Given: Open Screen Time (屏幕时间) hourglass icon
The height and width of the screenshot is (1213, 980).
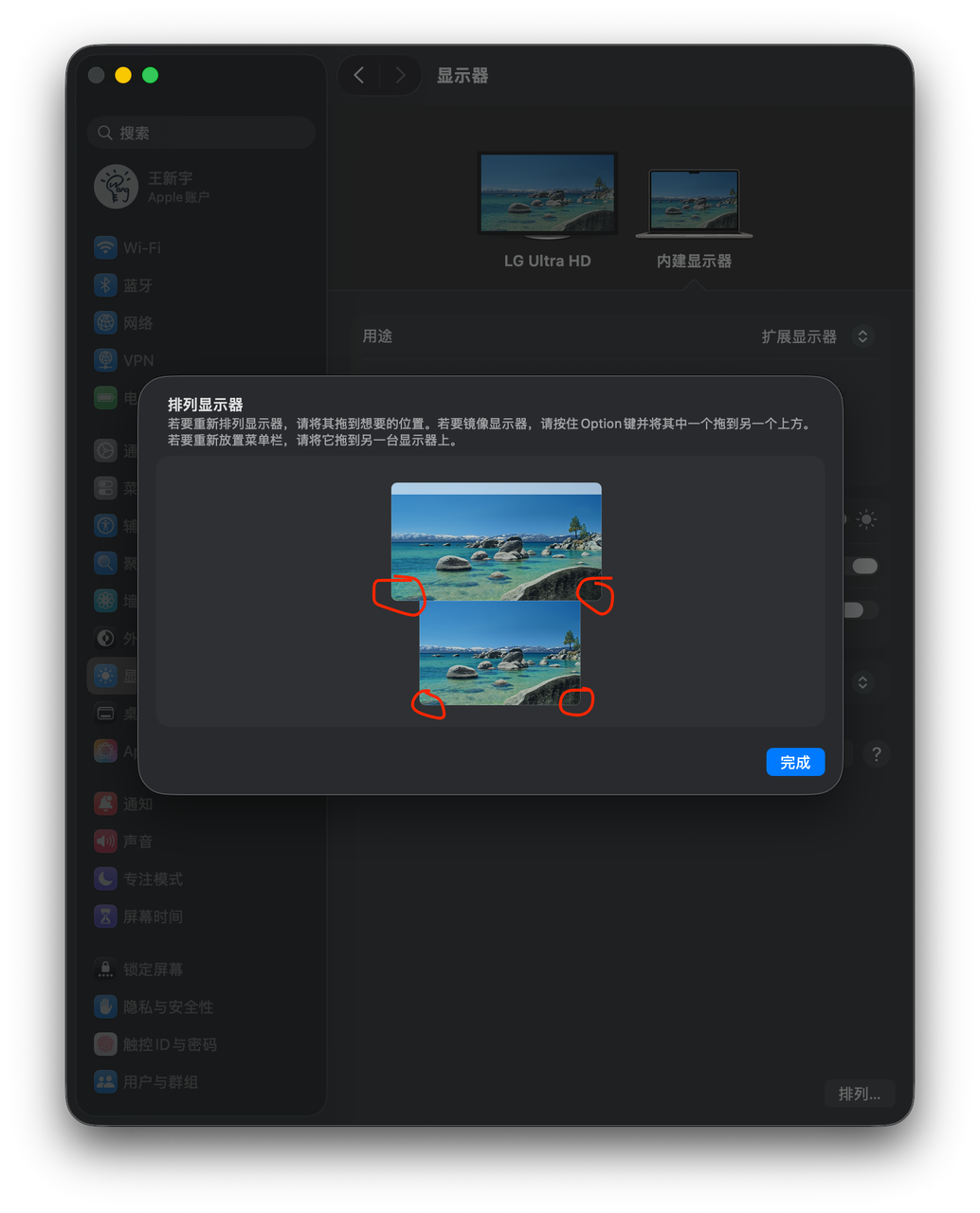Looking at the screenshot, I should tap(105, 916).
